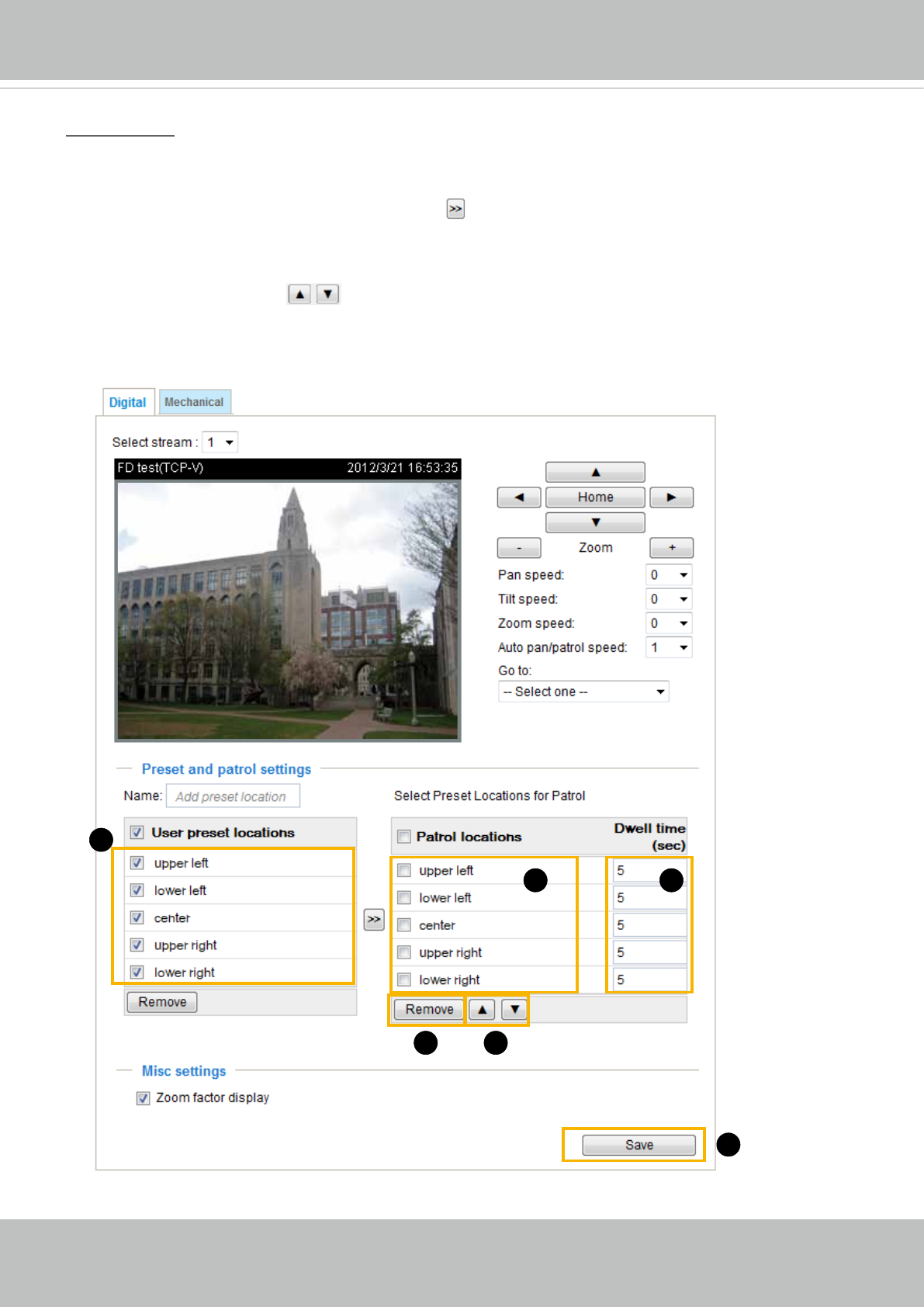Check upper right patrol location checkbox

click(404, 952)
